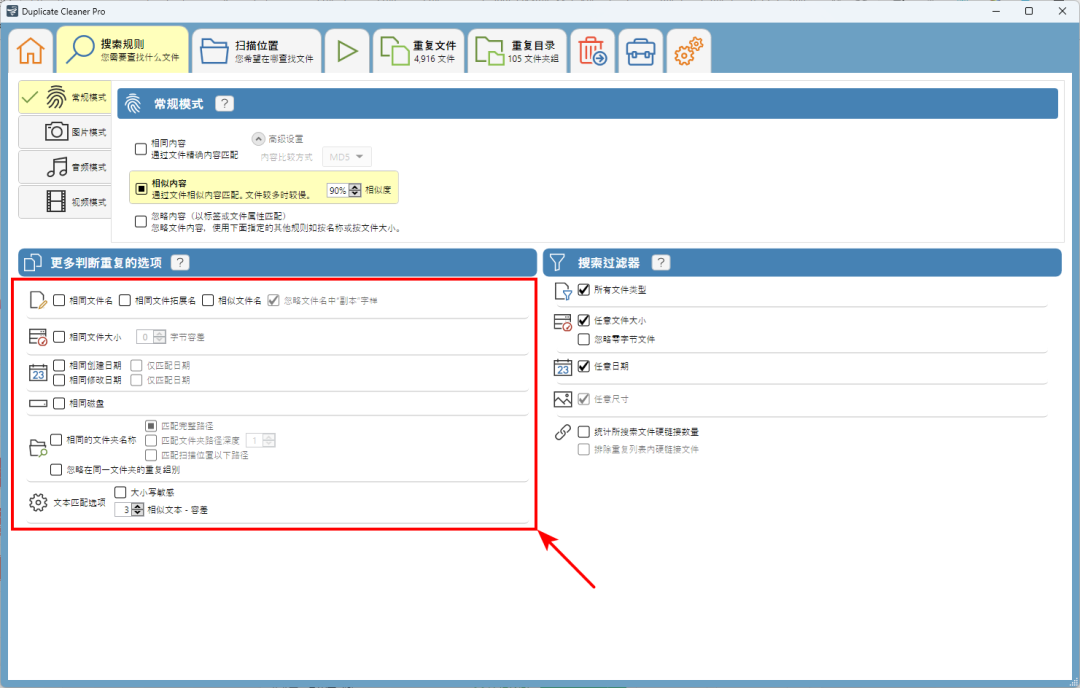The width and height of the screenshot is (1080, 688).
Task: Open help for 常规模式 header
Action: point(225,104)
